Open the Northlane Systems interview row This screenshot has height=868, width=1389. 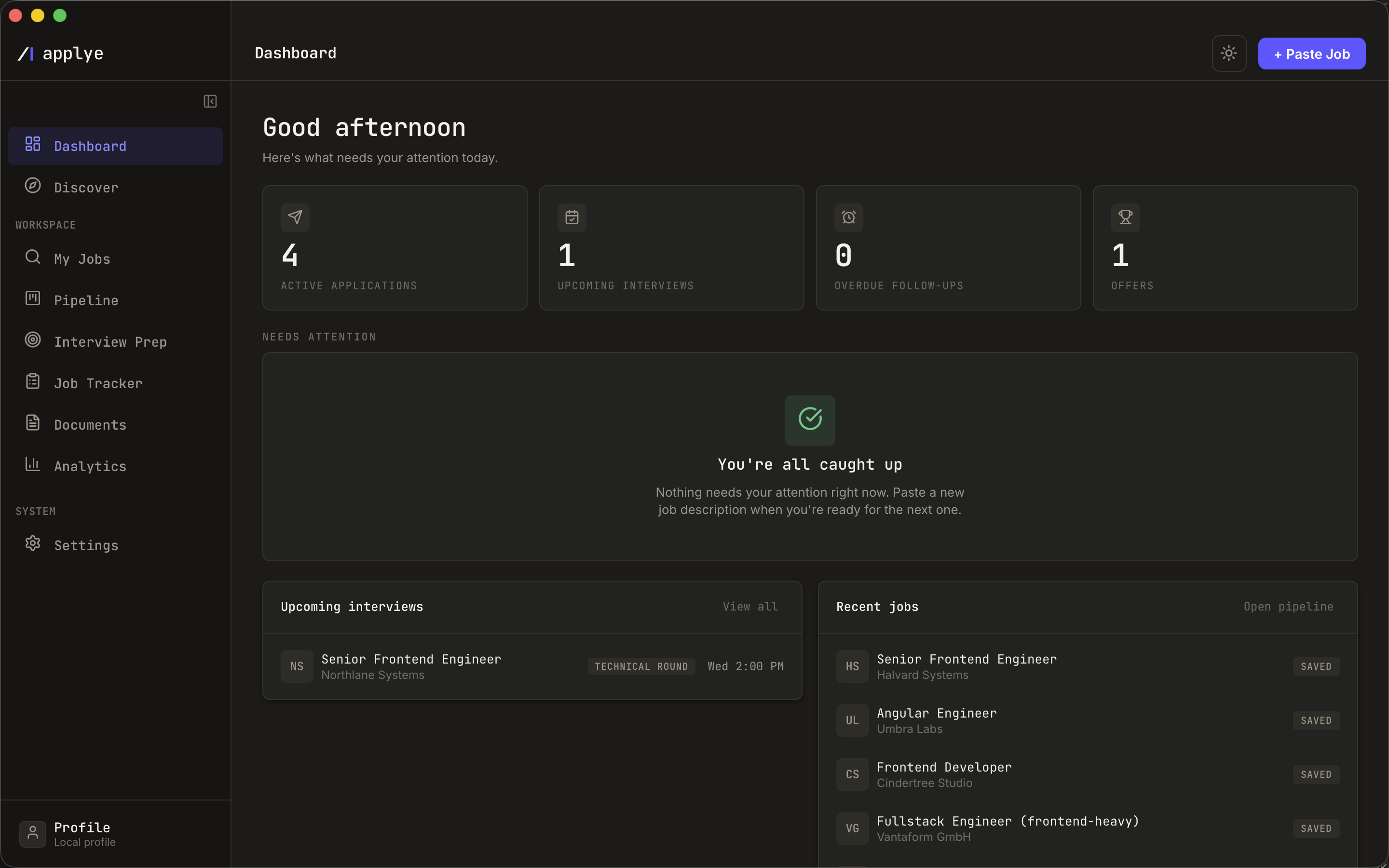click(532, 666)
